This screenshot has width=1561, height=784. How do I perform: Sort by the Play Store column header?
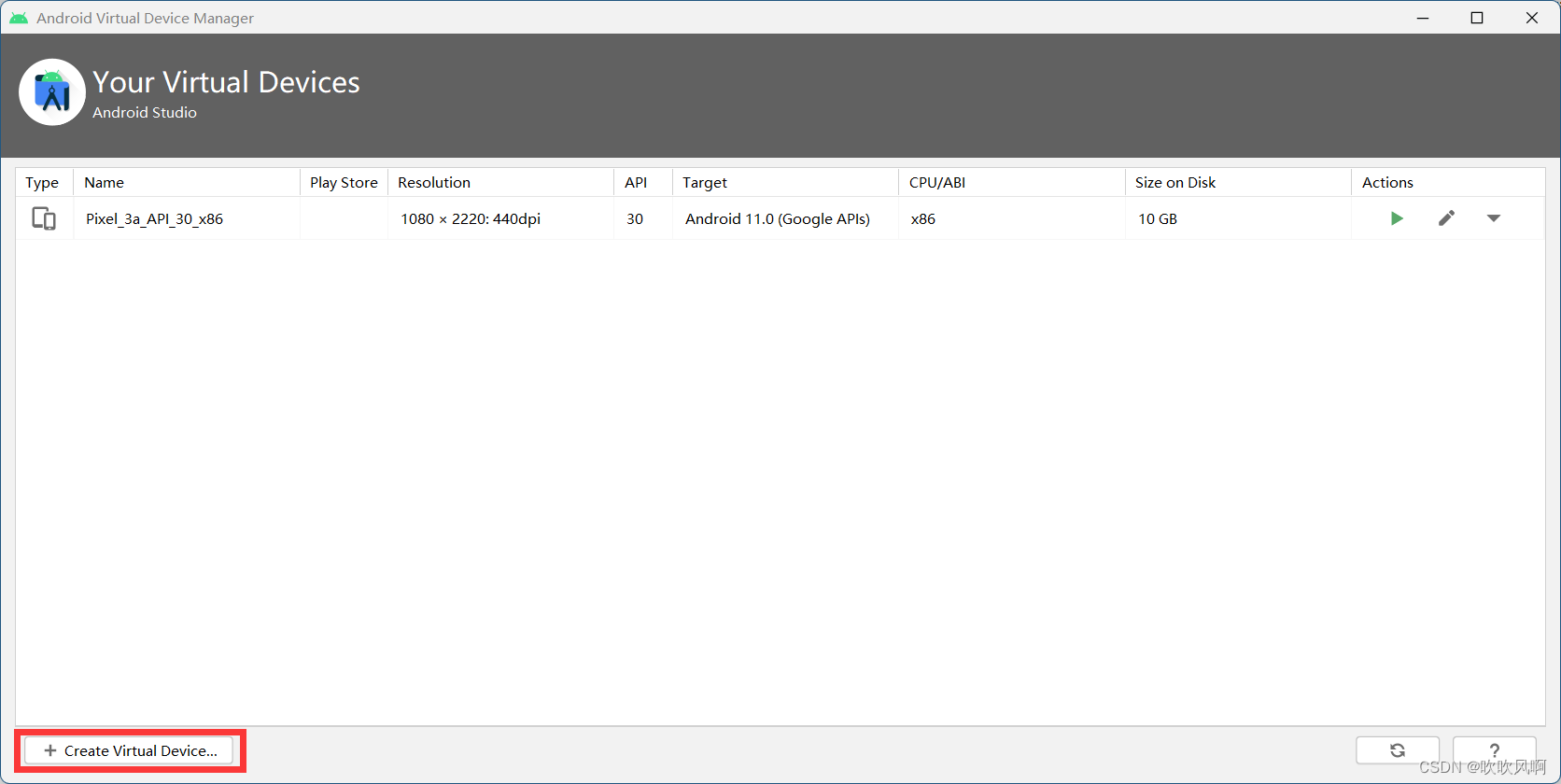(344, 182)
